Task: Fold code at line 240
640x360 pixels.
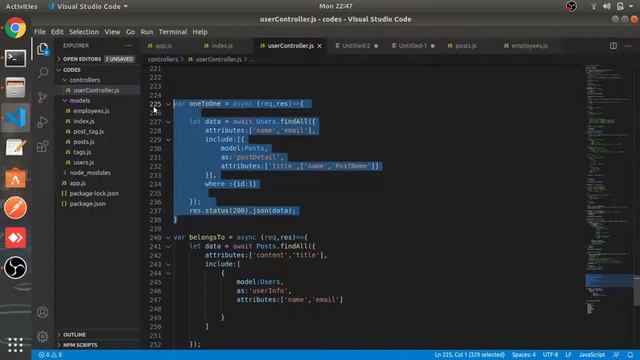Action: (x=168, y=237)
